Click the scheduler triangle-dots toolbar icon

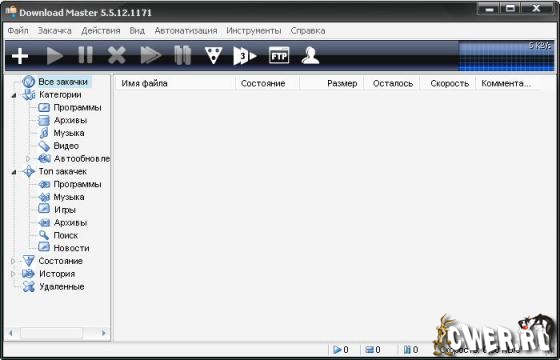pyautogui.click(x=214, y=56)
